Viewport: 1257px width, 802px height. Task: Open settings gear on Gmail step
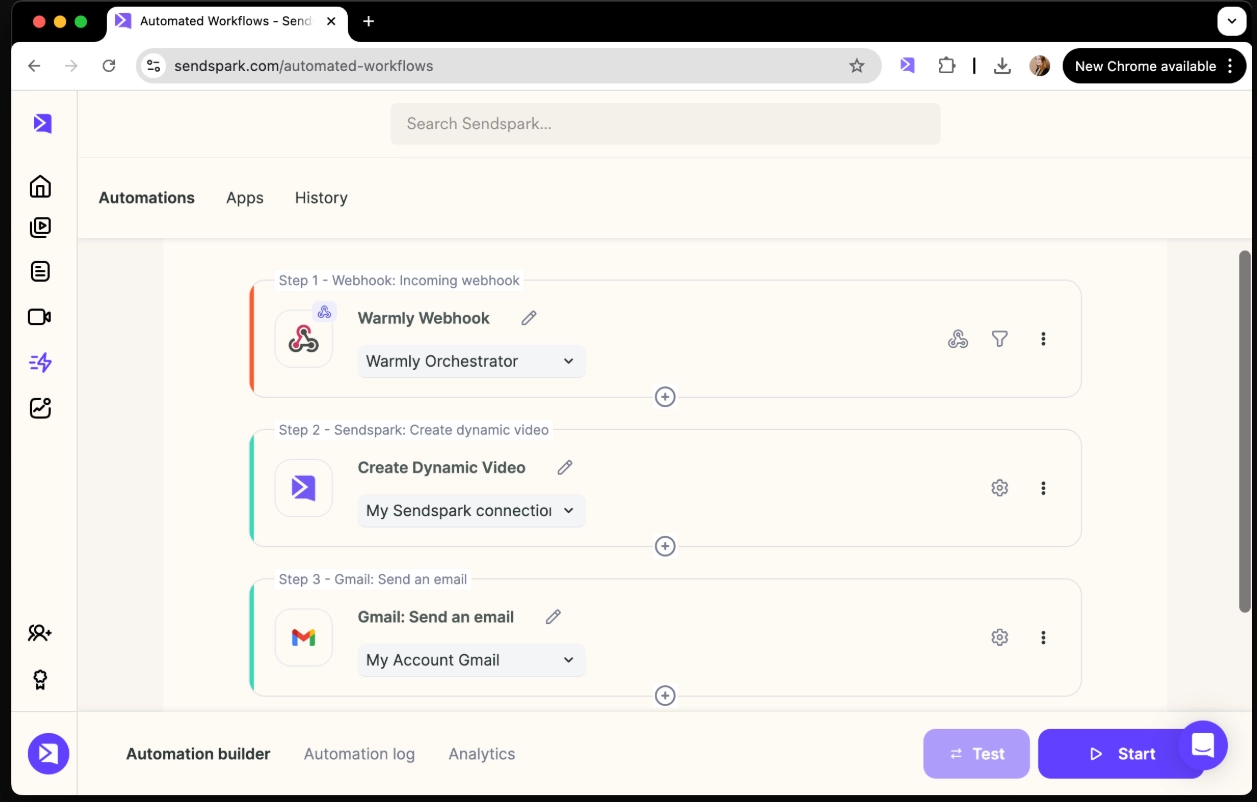point(999,637)
